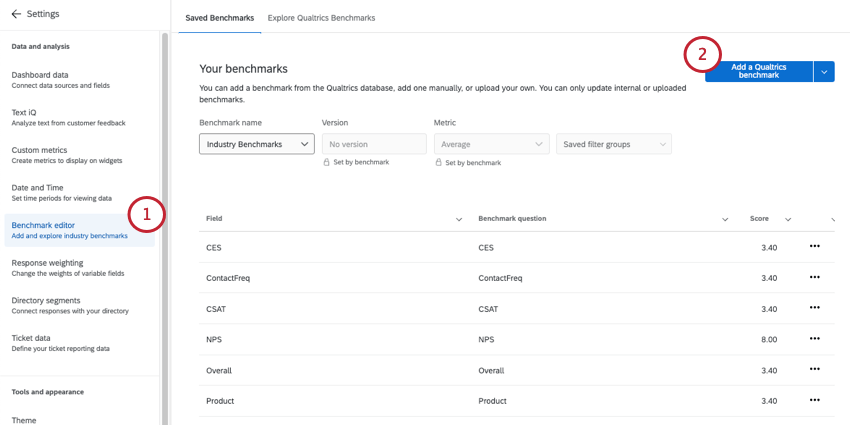850x425 pixels.
Task: Click Add a Qualtrics benchmark button
Action: pyautogui.click(x=758, y=71)
